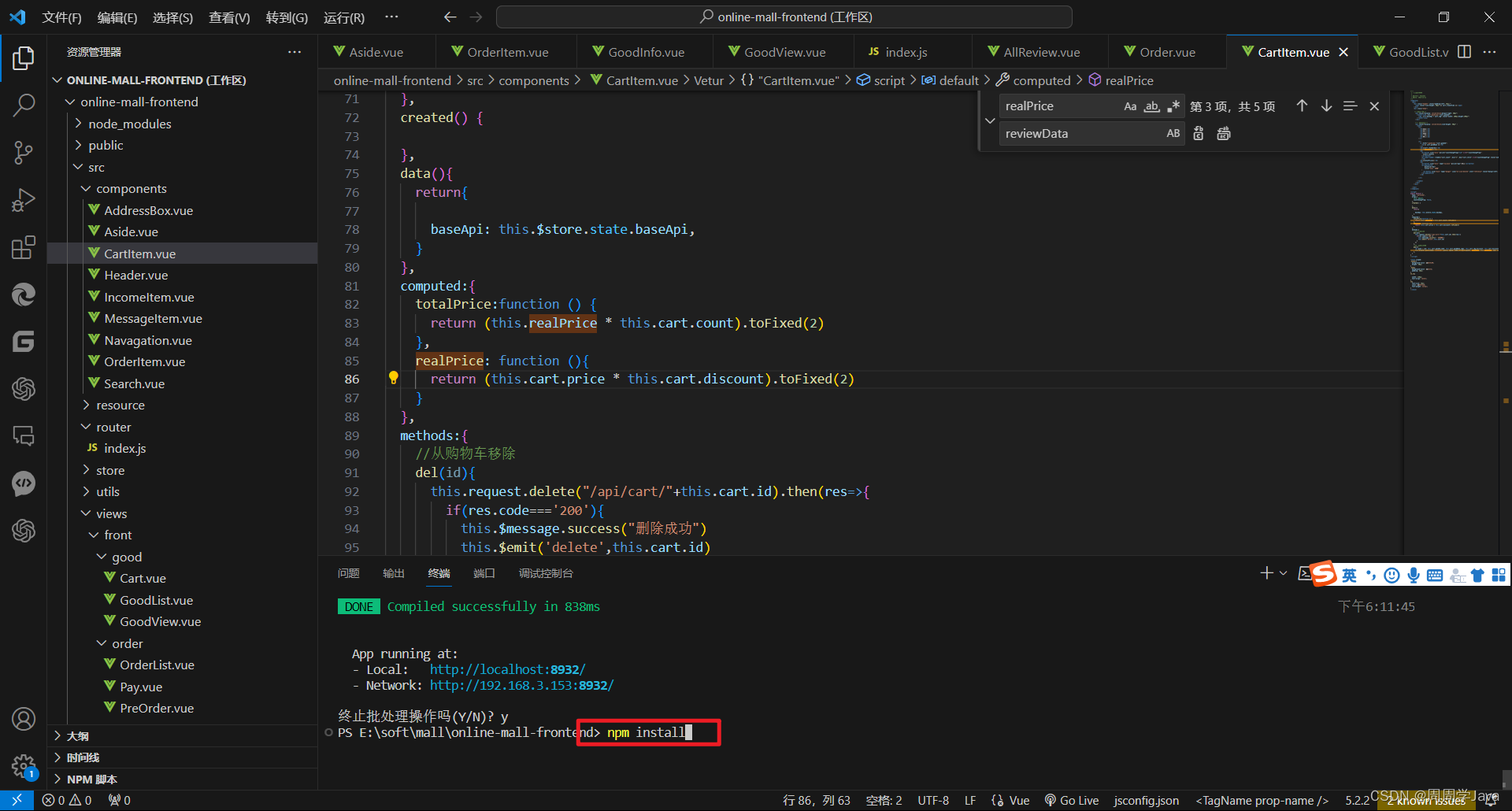Toggle regular expression in find
1512x811 pixels.
click(1173, 106)
